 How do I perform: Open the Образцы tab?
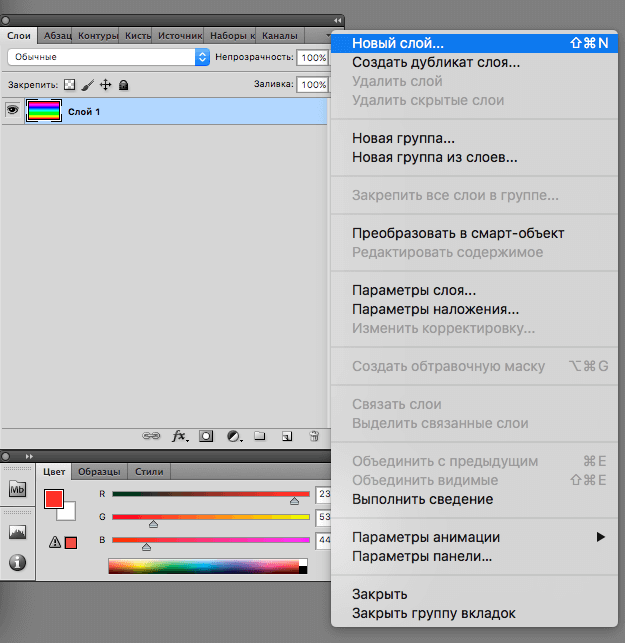[x=99, y=472]
